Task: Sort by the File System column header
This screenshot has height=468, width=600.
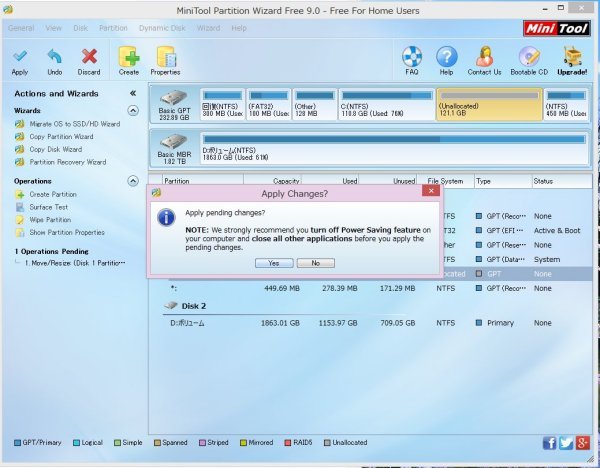Action: coord(445,181)
